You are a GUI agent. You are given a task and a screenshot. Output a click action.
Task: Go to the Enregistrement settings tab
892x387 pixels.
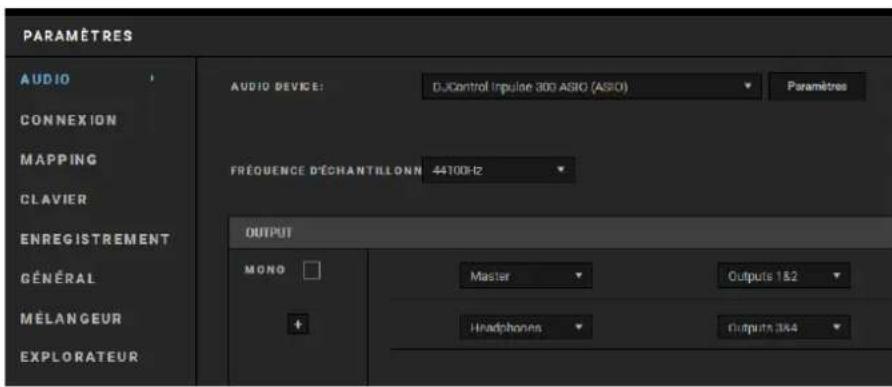(94, 239)
